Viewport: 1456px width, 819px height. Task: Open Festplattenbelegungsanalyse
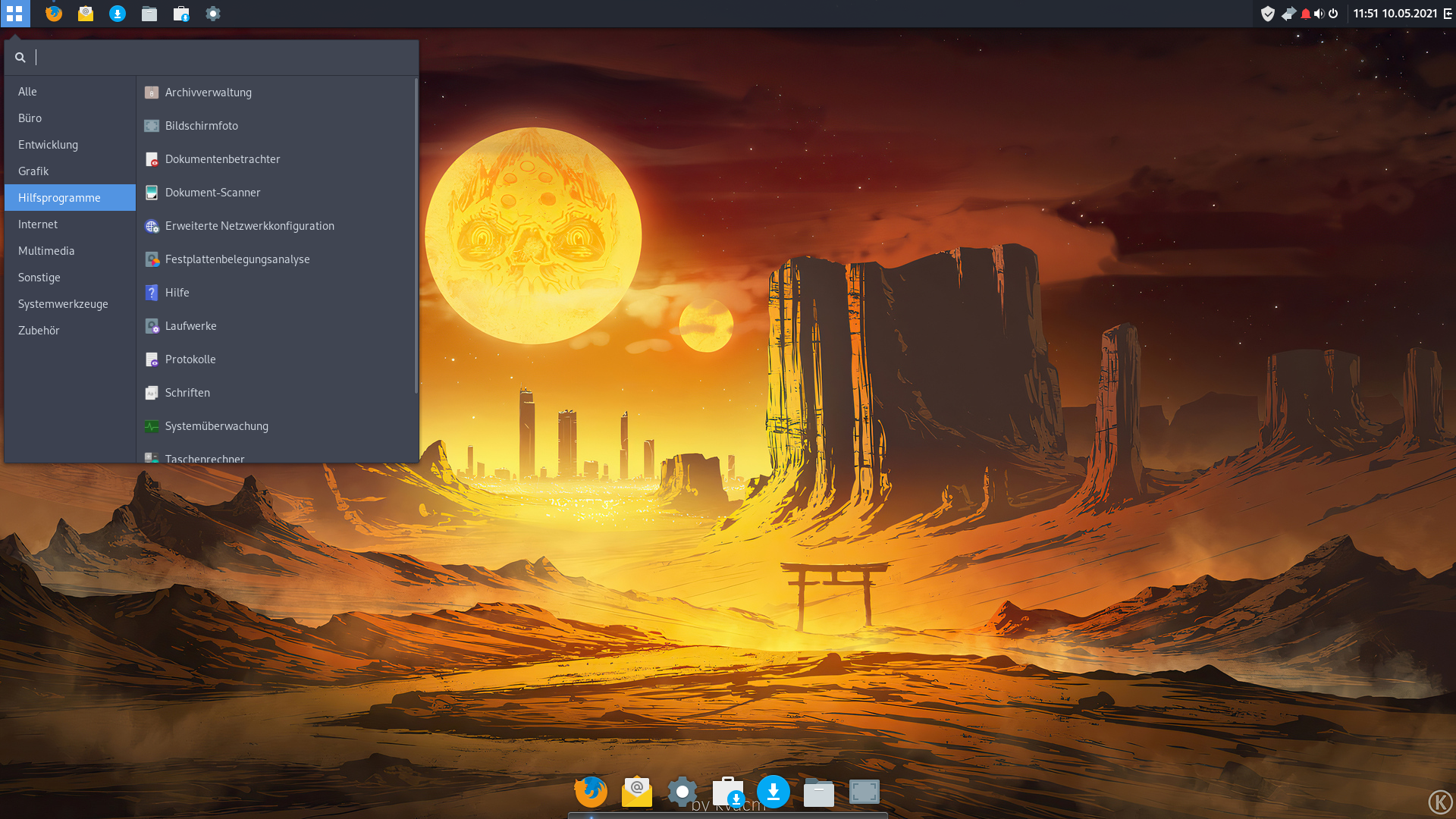(237, 259)
